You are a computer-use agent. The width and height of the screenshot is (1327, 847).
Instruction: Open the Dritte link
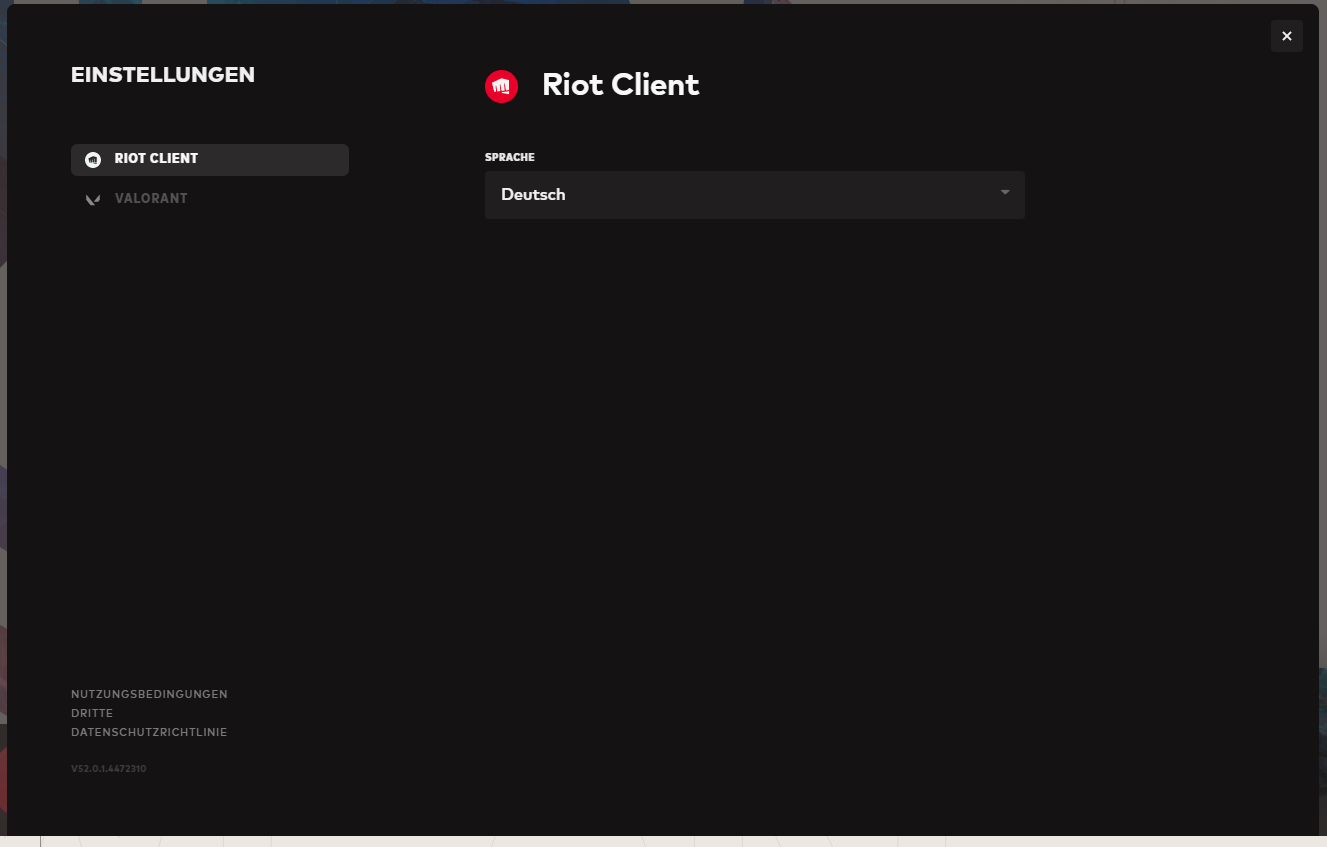(x=92, y=713)
